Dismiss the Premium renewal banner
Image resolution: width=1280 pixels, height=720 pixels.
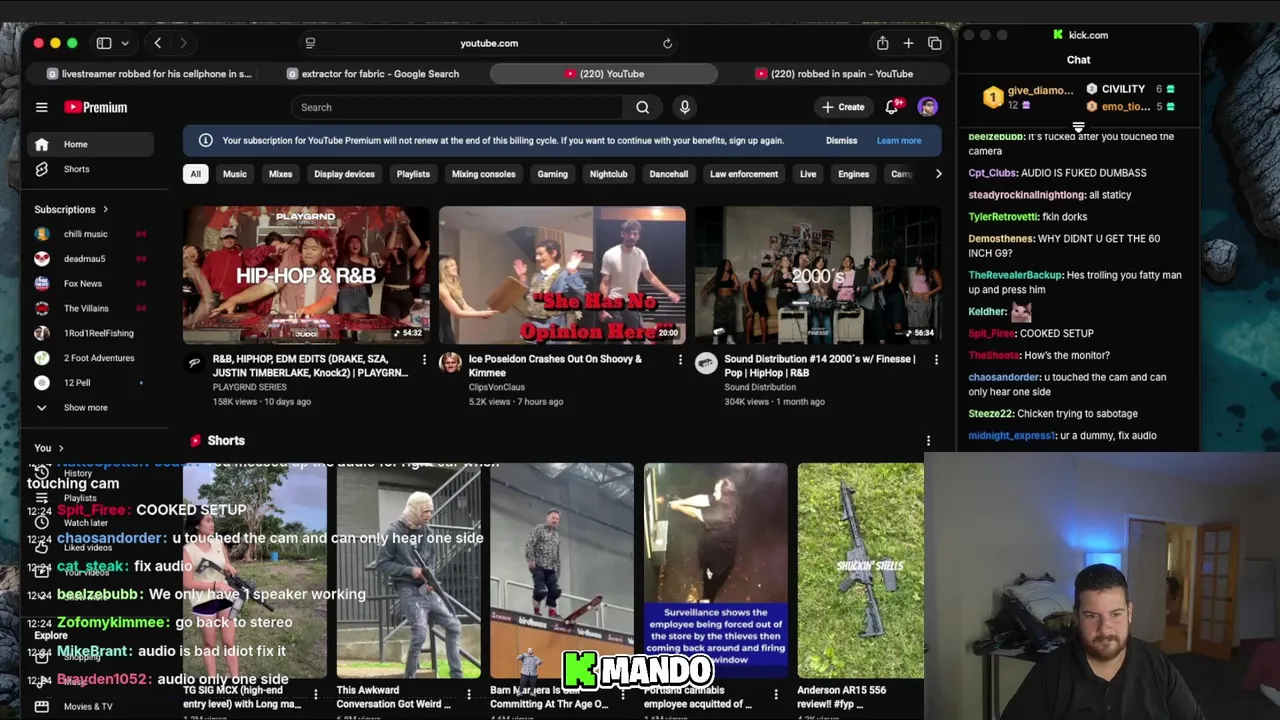pyautogui.click(x=841, y=141)
